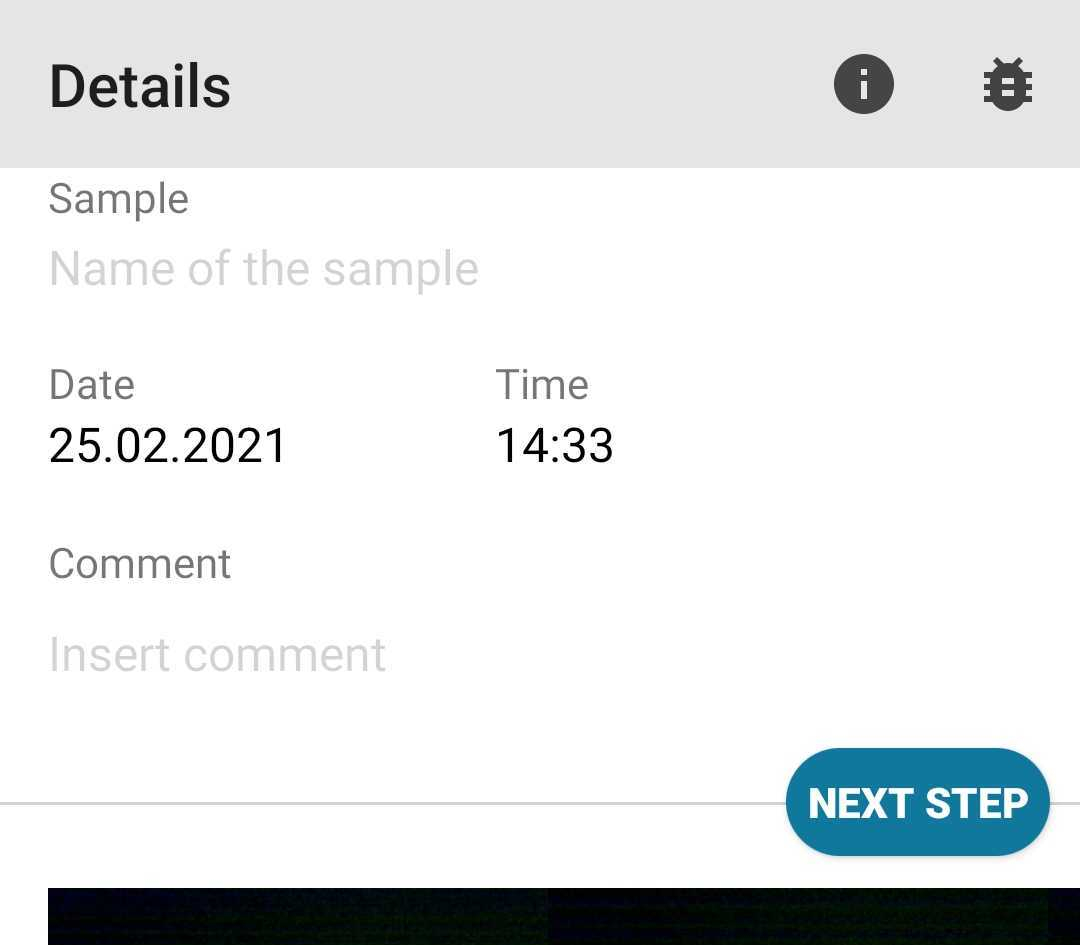Open date picker from the date value
Image resolution: width=1080 pixels, height=945 pixels.
[x=167, y=445]
